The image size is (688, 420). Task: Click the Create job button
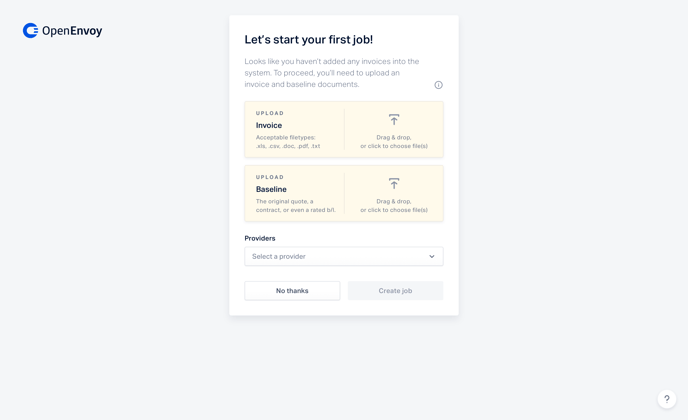pyautogui.click(x=395, y=291)
